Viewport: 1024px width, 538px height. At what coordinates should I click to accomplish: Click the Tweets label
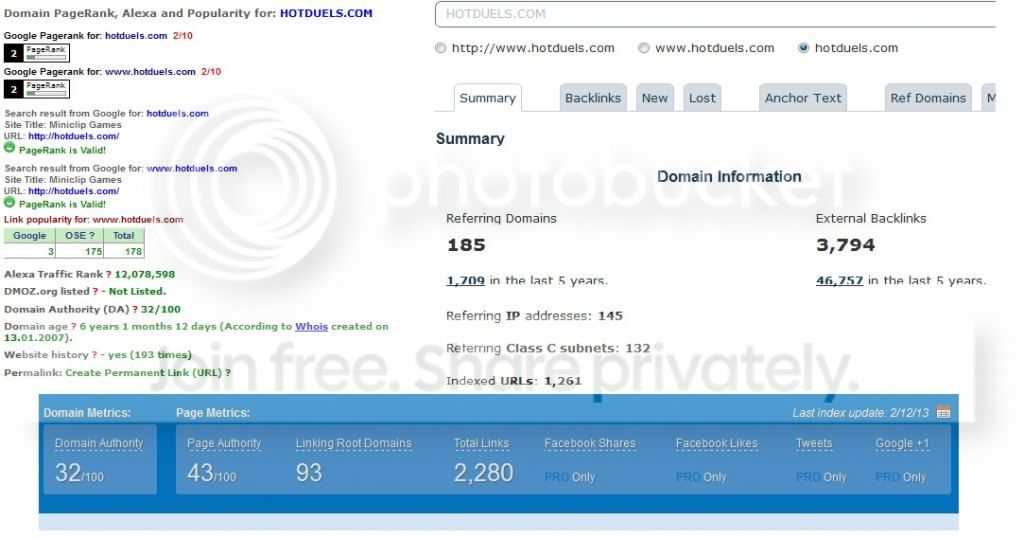pyautogui.click(x=814, y=443)
